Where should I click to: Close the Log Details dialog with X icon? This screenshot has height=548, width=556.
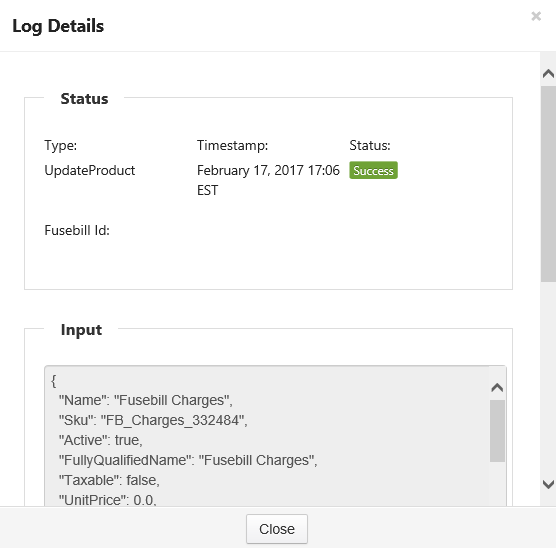536,16
